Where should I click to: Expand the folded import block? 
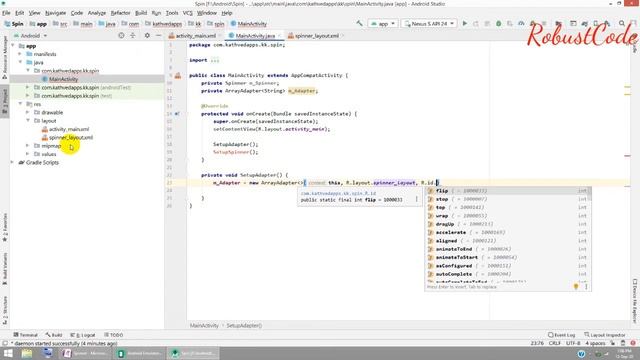pyautogui.click(x=215, y=60)
